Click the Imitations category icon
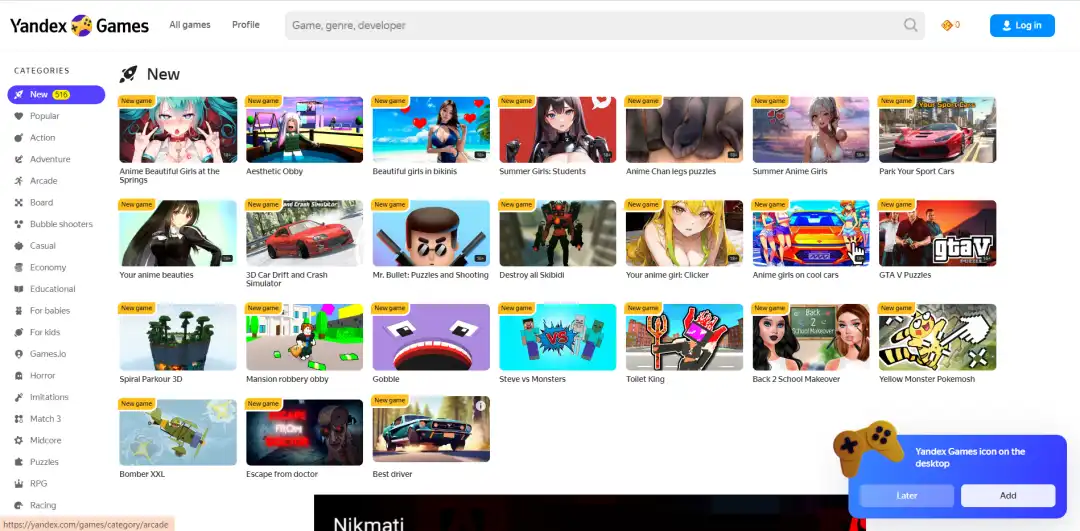The height and width of the screenshot is (531, 1080). tap(19, 397)
